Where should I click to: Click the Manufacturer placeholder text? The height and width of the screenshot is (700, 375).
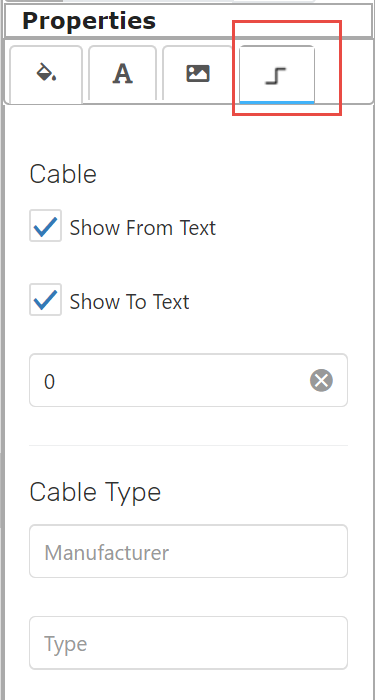coord(107,553)
